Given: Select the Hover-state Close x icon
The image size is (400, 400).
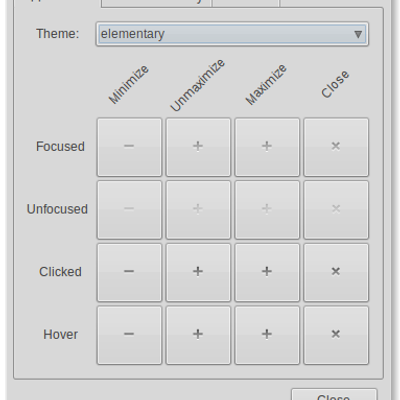Looking at the screenshot, I should point(336,335).
